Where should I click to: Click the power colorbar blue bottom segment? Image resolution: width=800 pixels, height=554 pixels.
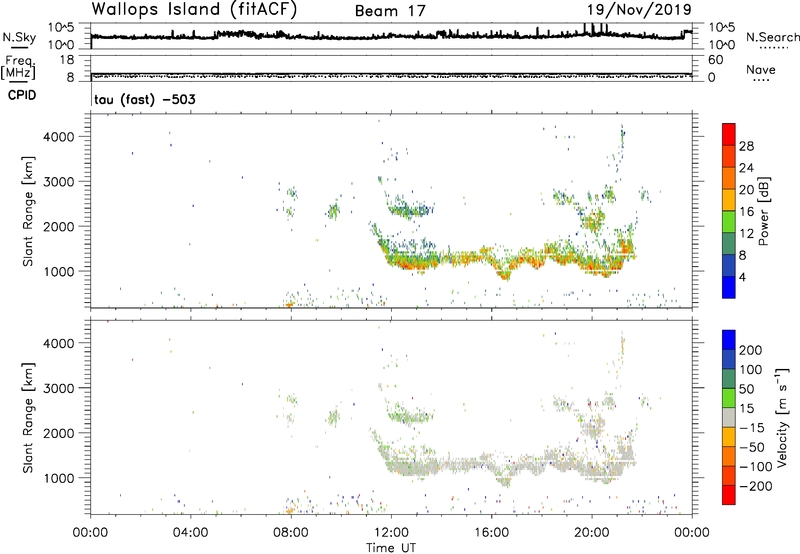coord(729,287)
